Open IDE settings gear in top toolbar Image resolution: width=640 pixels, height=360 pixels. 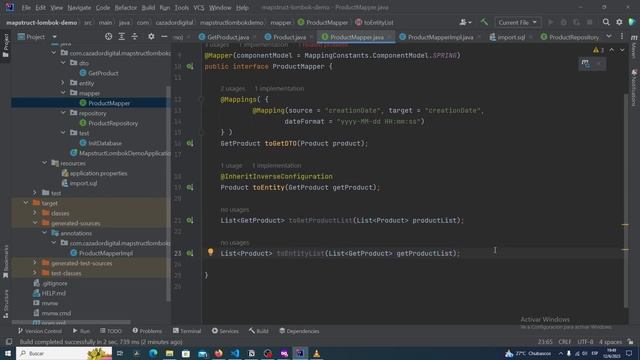coord(619,22)
